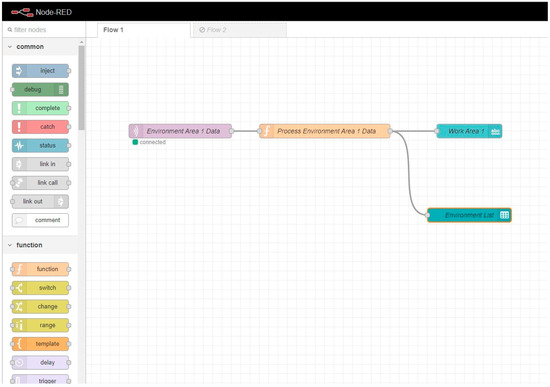Select the switch node in palette
Viewport: 550px width, 387px height.
click(x=40, y=288)
